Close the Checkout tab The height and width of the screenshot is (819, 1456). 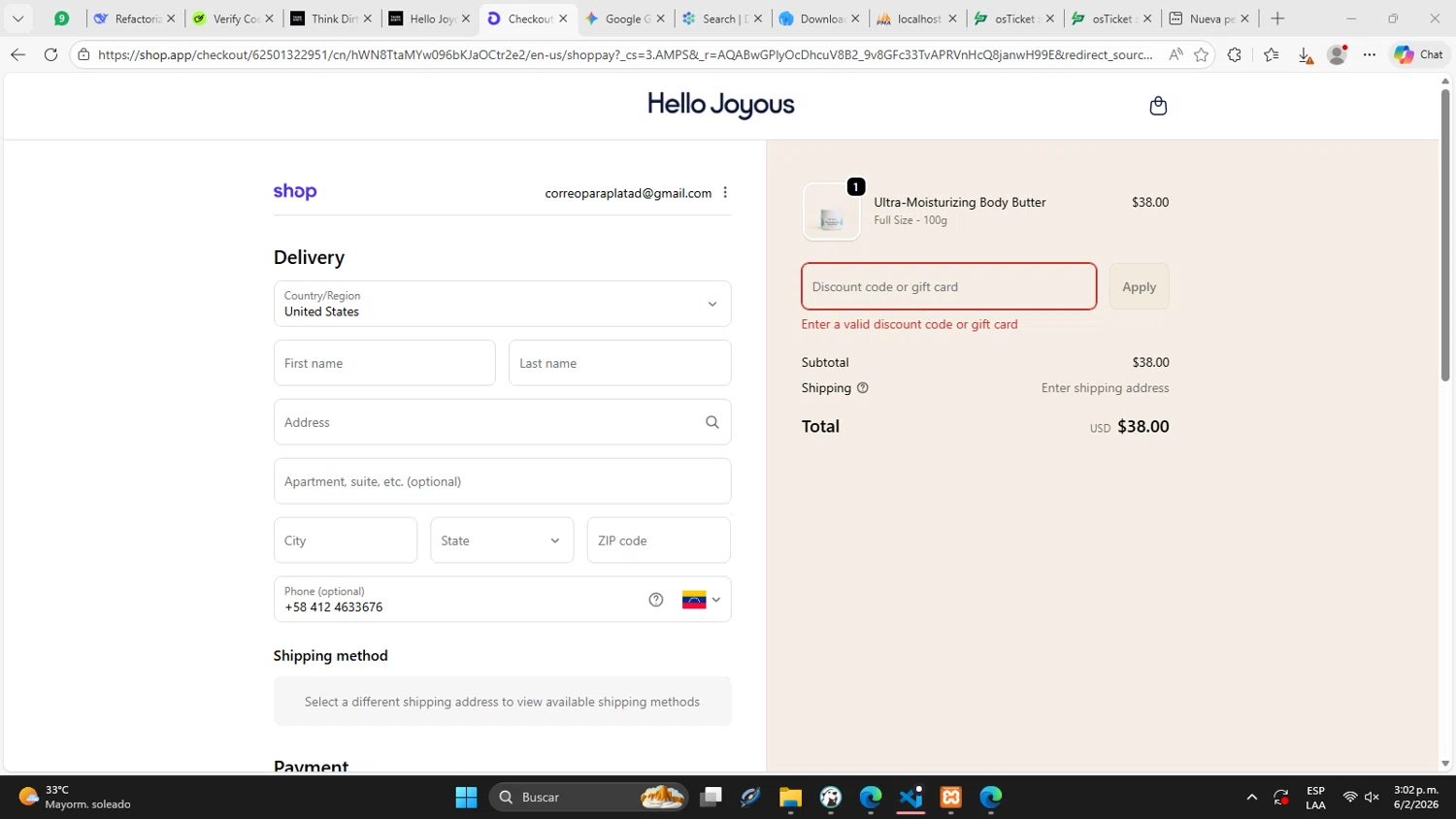tap(563, 18)
